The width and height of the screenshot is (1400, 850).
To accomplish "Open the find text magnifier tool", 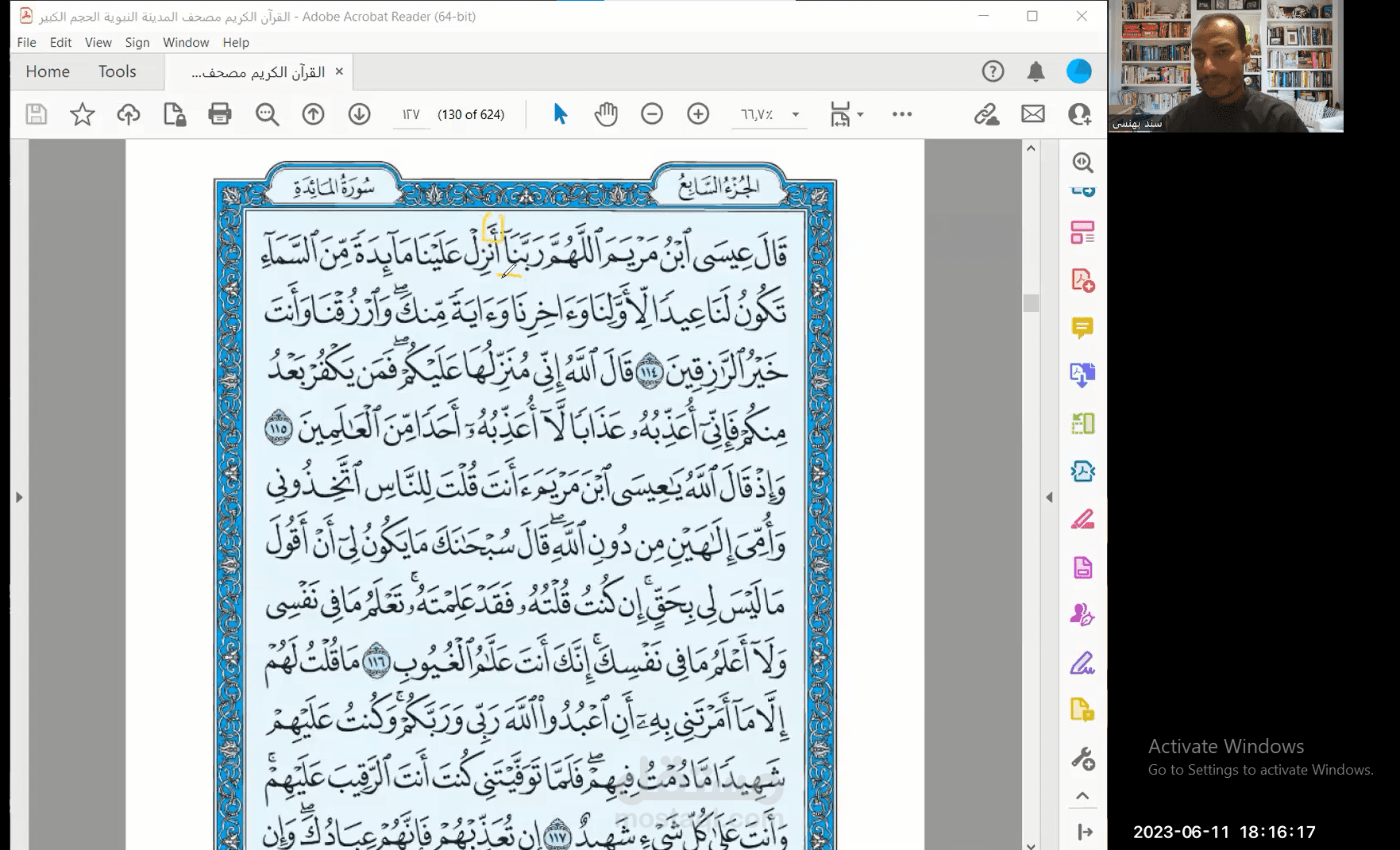I will coord(267,114).
